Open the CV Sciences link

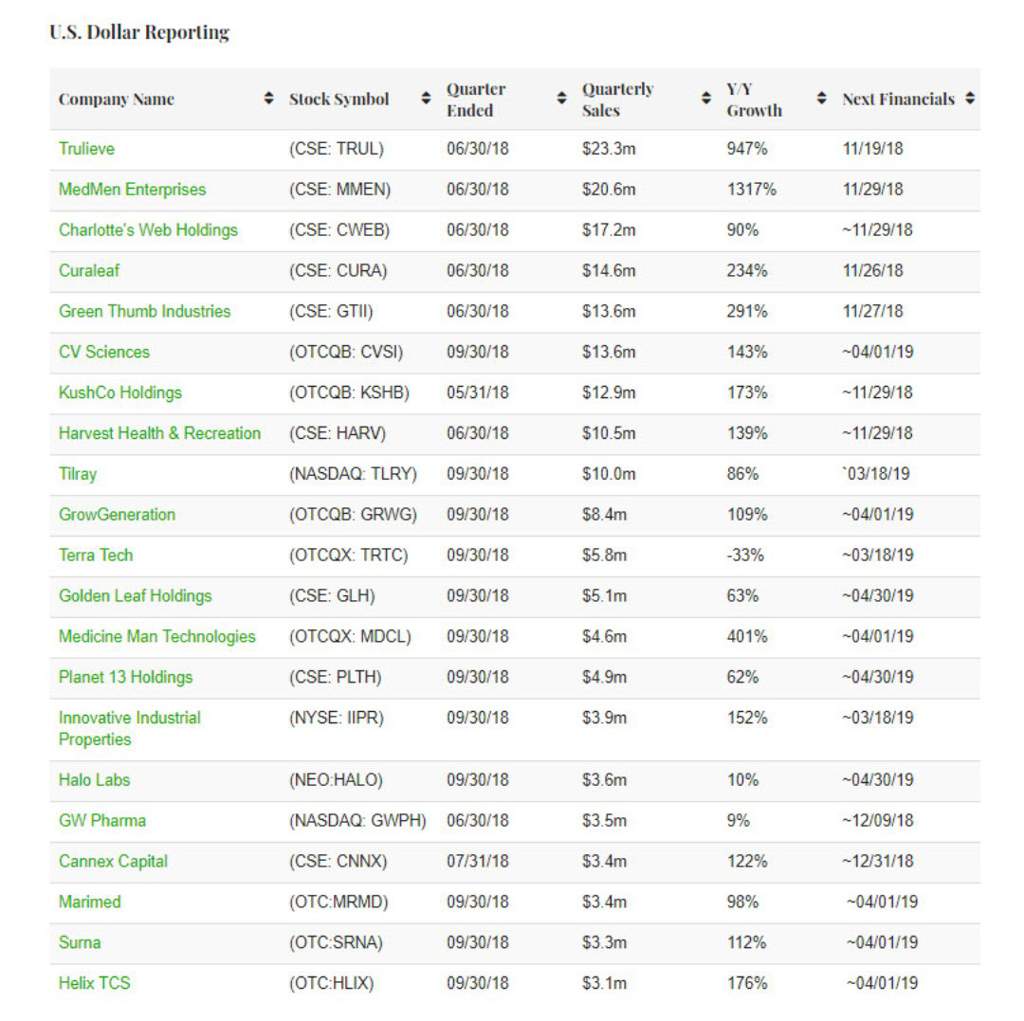104,352
